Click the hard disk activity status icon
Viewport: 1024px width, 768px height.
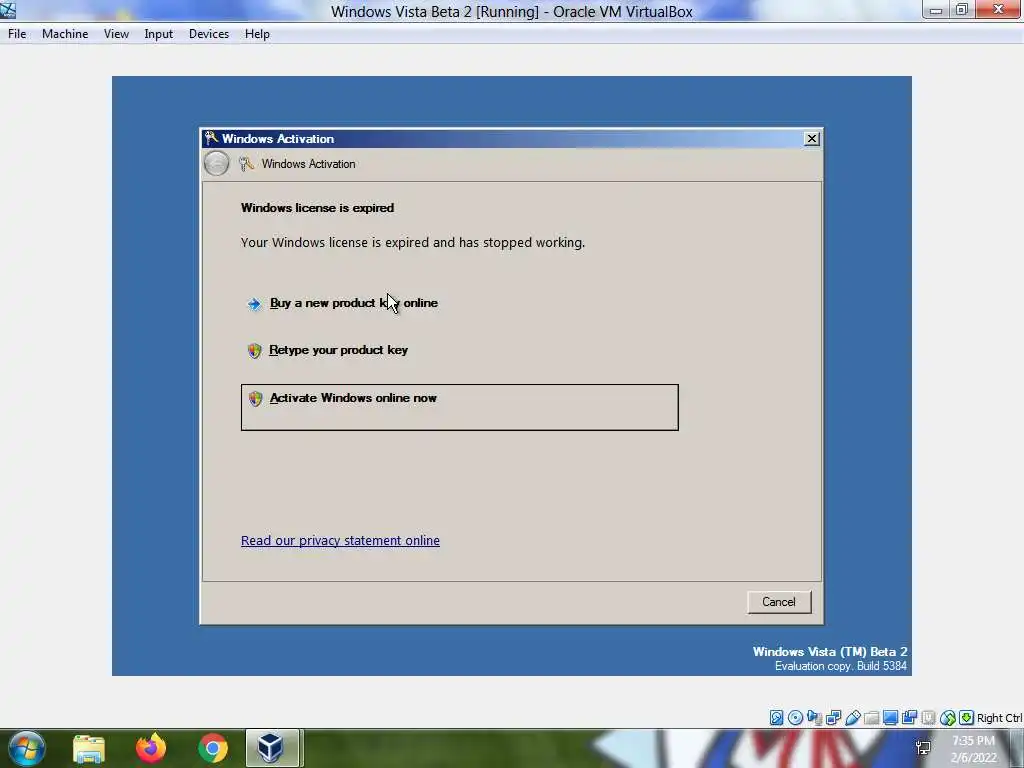[x=776, y=718]
